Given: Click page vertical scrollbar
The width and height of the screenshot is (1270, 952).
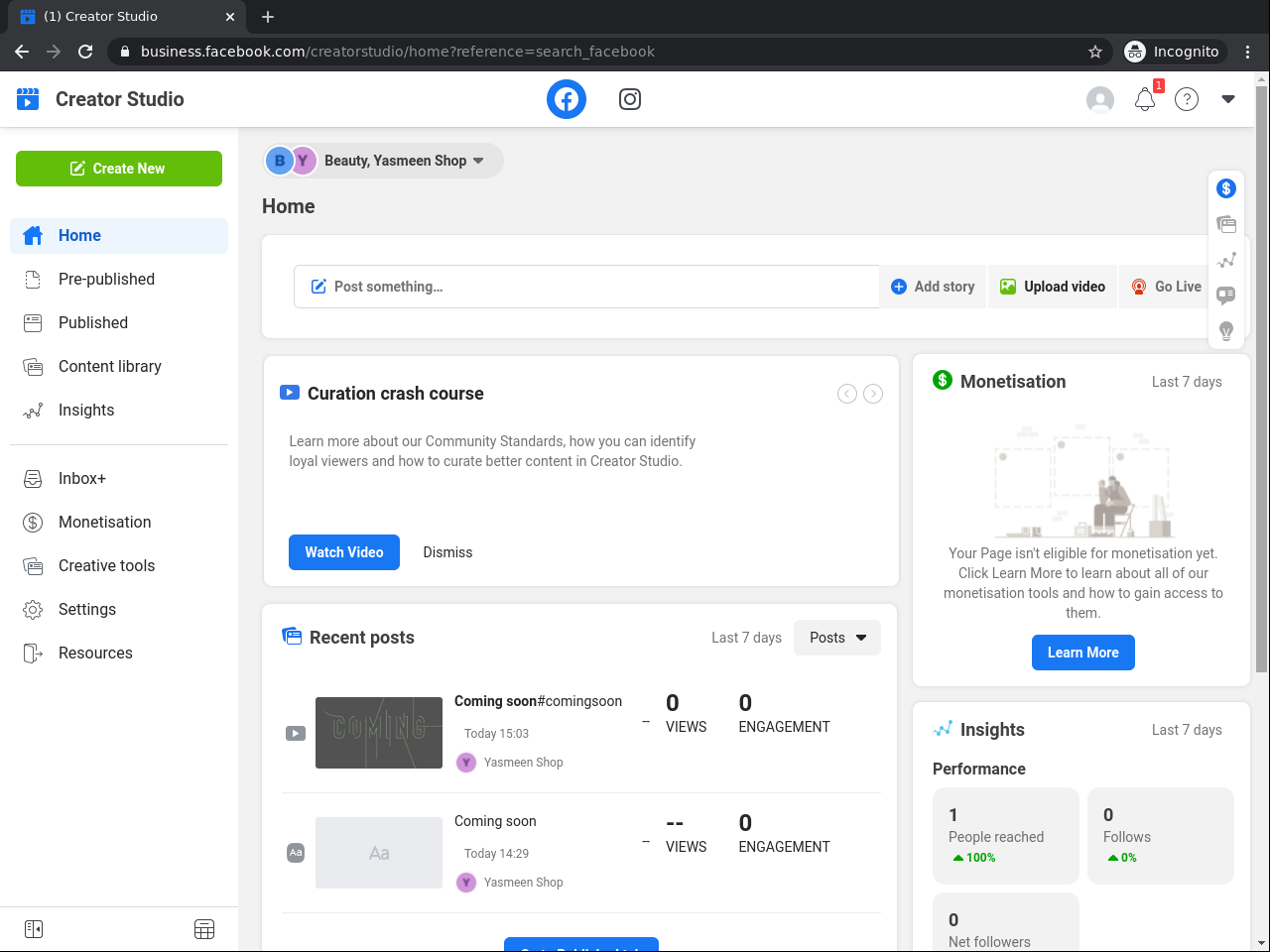Looking at the screenshot, I should click(x=1262, y=379).
